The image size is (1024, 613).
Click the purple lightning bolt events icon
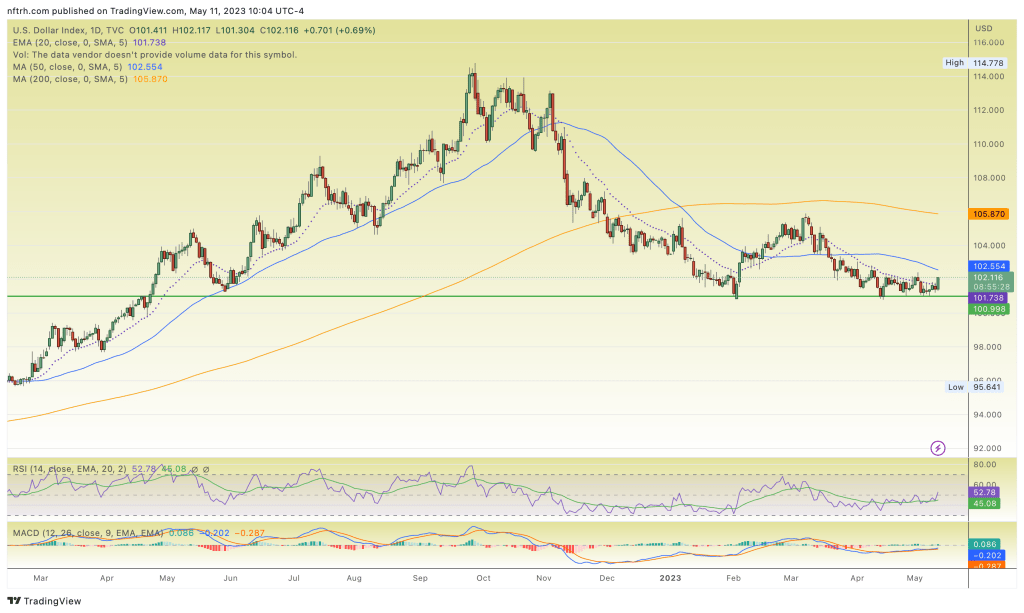[938, 447]
